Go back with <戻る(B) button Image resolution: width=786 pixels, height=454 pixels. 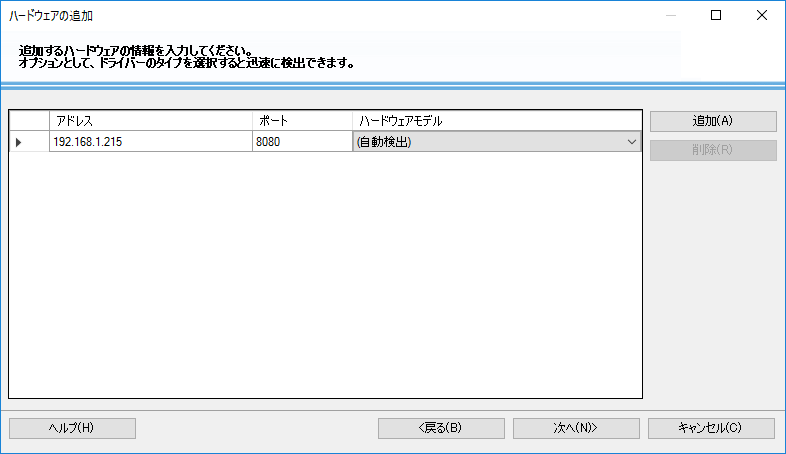pyautogui.click(x=441, y=428)
